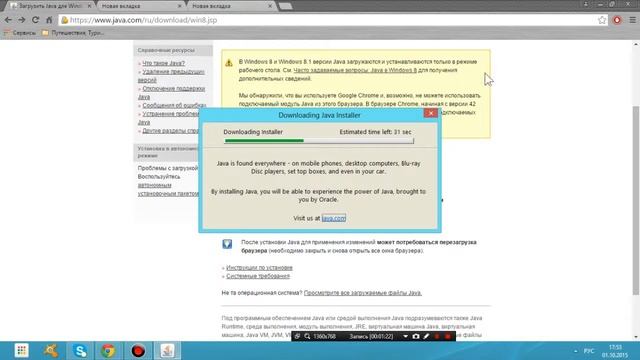Switch to the Новая вкладка tab beside new-tab button

point(231,6)
